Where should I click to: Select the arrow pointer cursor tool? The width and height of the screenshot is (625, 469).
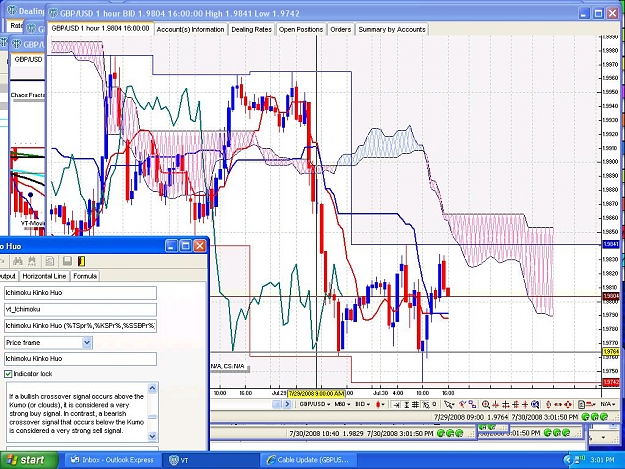tap(449, 404)
